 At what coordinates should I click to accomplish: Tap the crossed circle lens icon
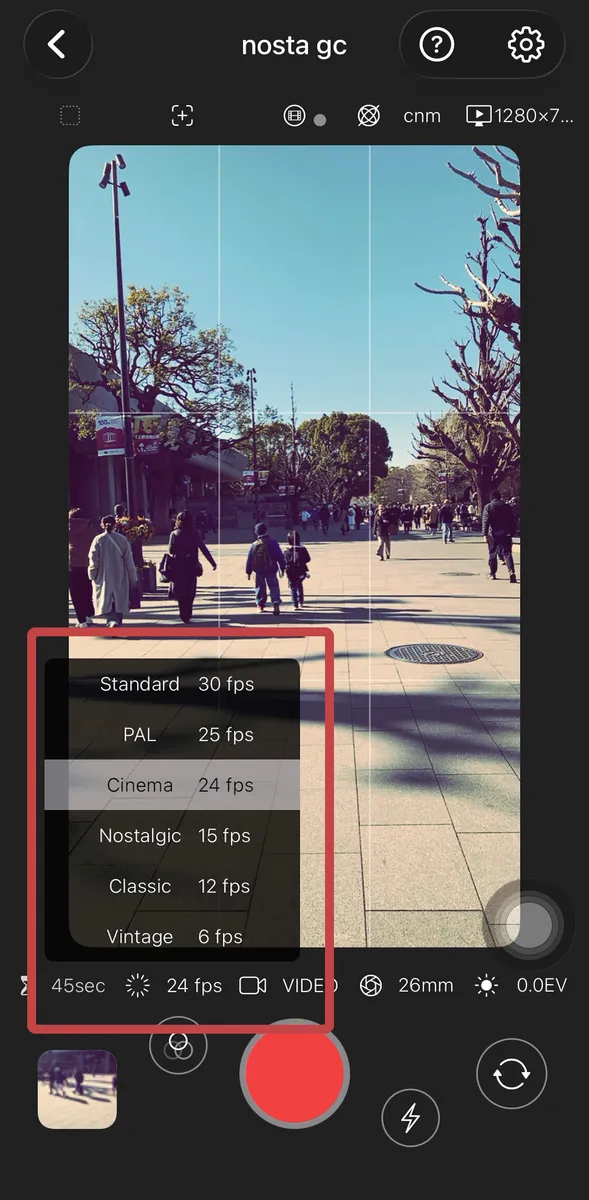coord(368,116)
